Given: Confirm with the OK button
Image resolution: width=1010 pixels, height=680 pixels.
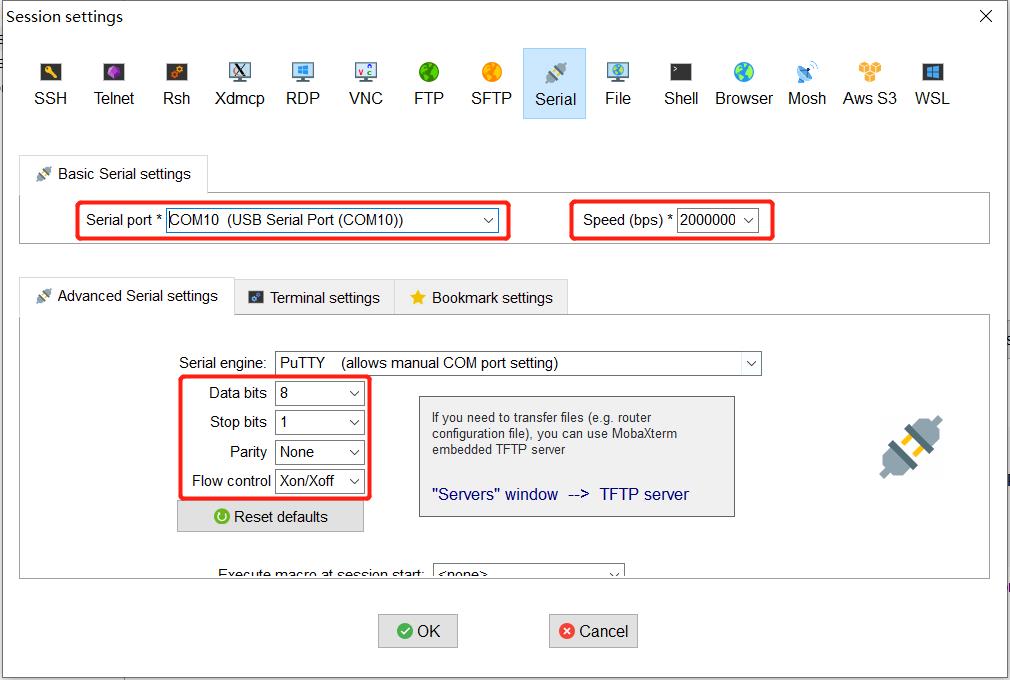Looking at the screenshot, I should click(418, 631).
